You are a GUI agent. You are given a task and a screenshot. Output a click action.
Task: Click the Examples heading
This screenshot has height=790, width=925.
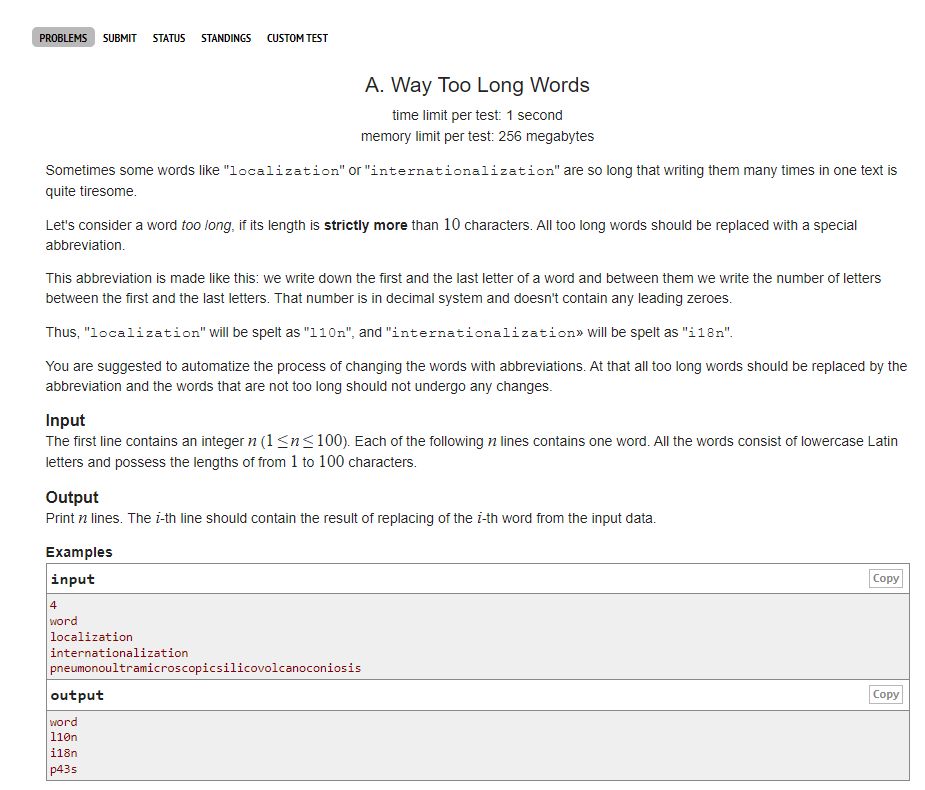[x=78, y=551]
